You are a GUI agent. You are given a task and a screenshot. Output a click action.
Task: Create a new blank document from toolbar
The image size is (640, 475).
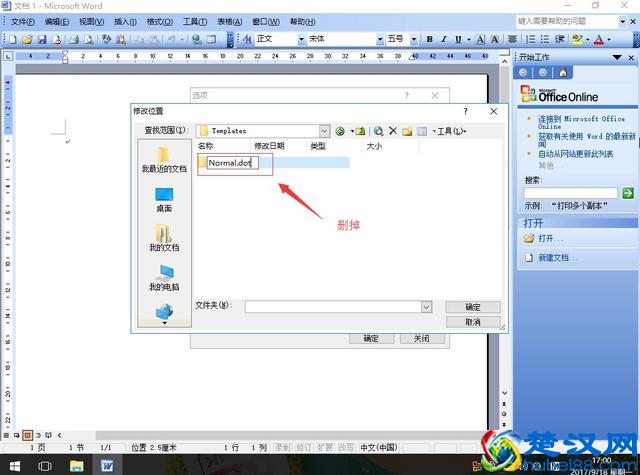(x=13, y=39)
